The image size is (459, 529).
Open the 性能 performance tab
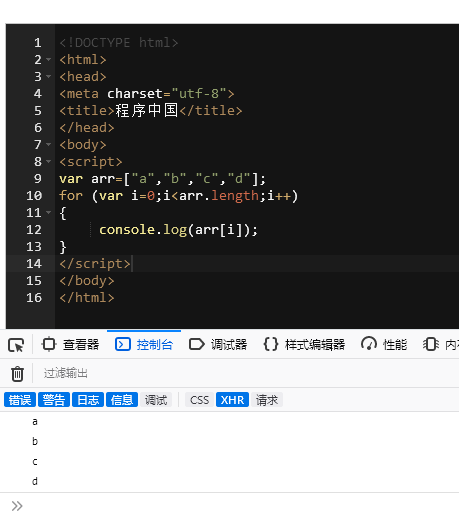[384, 344]
